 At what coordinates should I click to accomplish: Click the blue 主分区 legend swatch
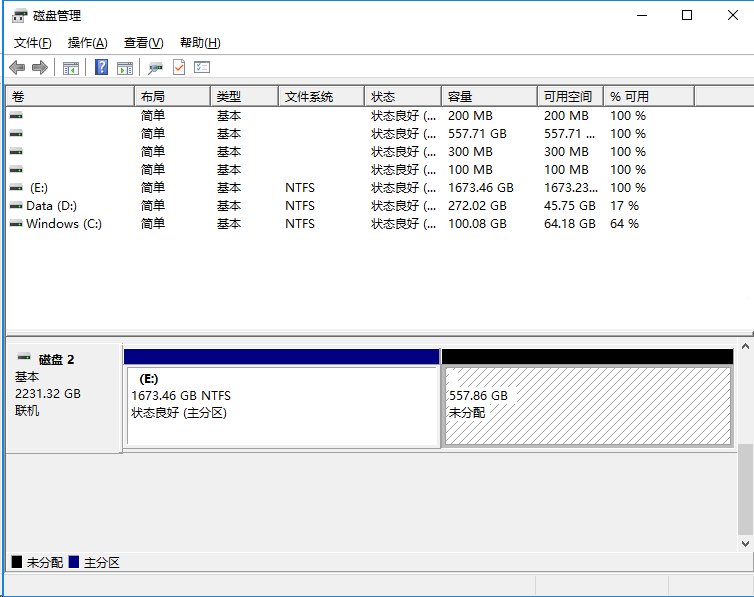[x=74, y=563]
